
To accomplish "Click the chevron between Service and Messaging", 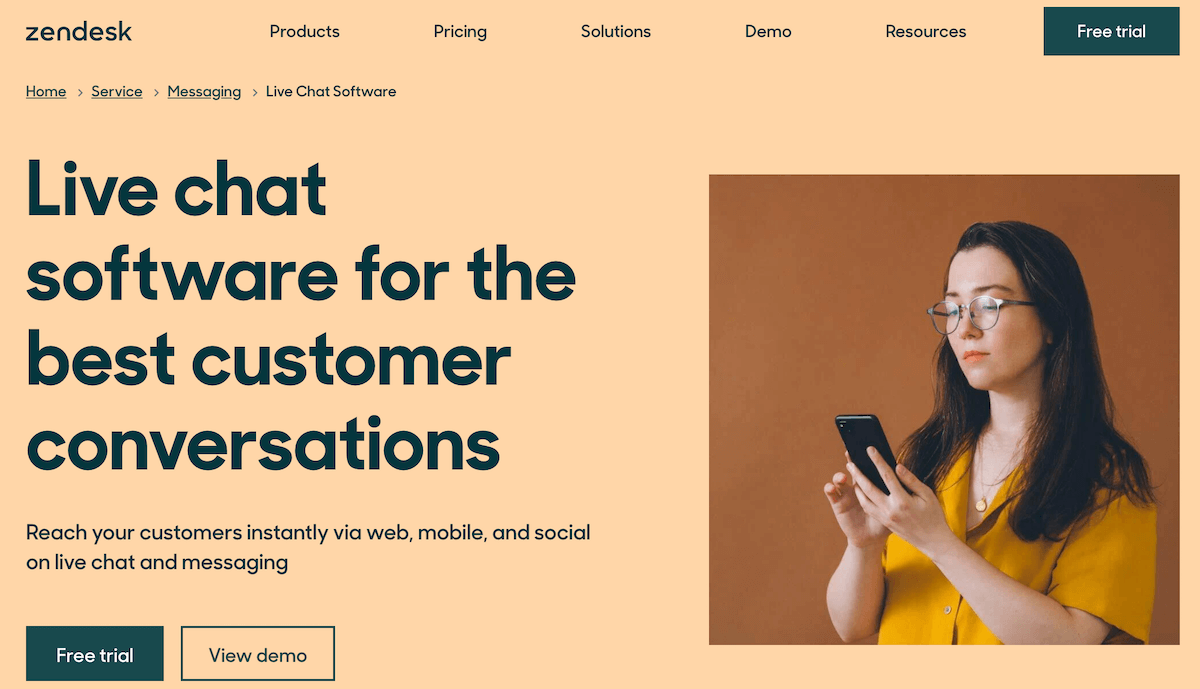I will pos(156,92).
